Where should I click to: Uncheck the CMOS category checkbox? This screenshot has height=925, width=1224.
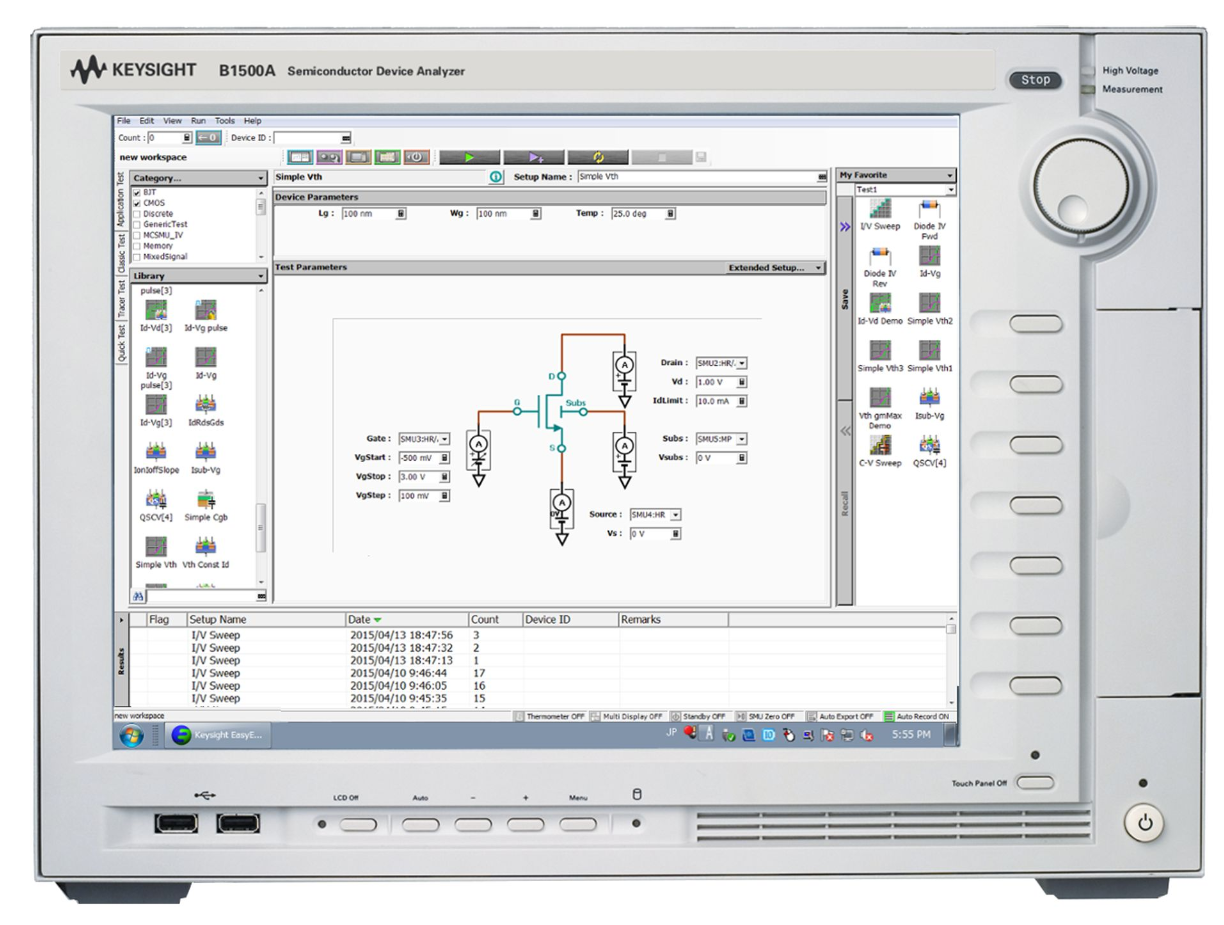click(x=137, y=203)
